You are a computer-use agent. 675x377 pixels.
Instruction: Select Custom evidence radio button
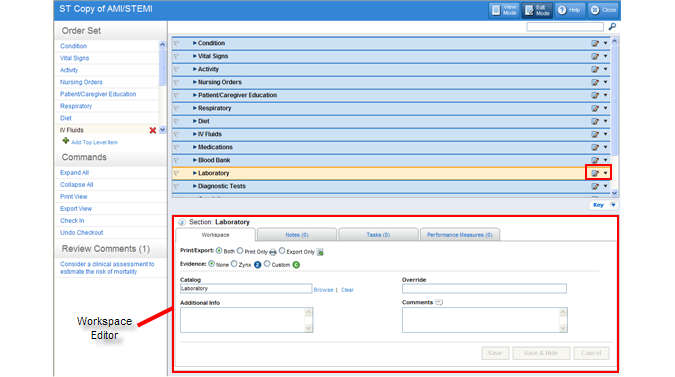267,264
